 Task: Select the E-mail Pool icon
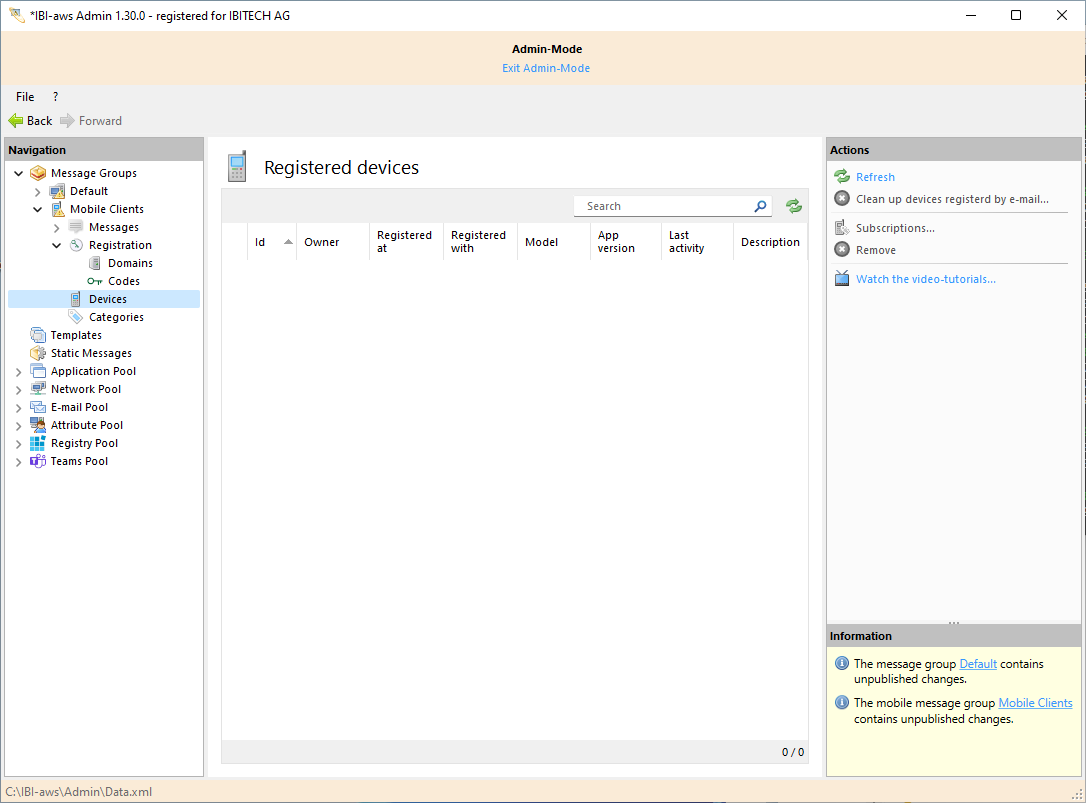tap(38, 406)
